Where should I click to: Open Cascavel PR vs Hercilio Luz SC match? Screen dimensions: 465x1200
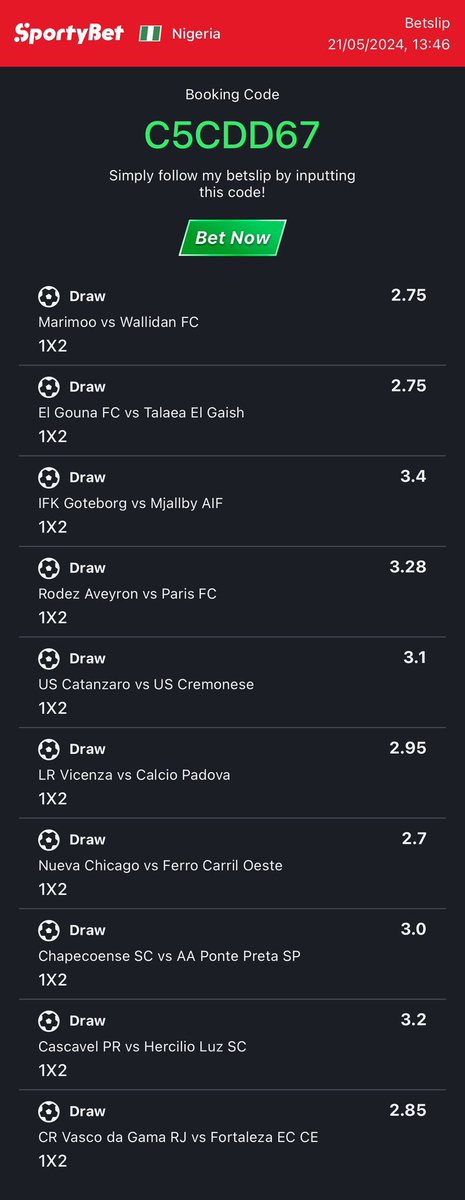click(142, 1046)
